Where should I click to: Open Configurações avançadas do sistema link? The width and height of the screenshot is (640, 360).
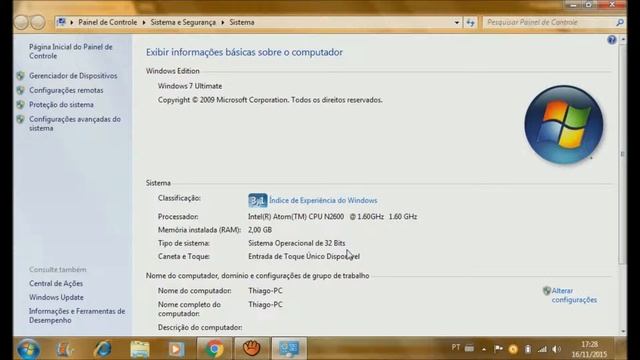click(75, 123)
